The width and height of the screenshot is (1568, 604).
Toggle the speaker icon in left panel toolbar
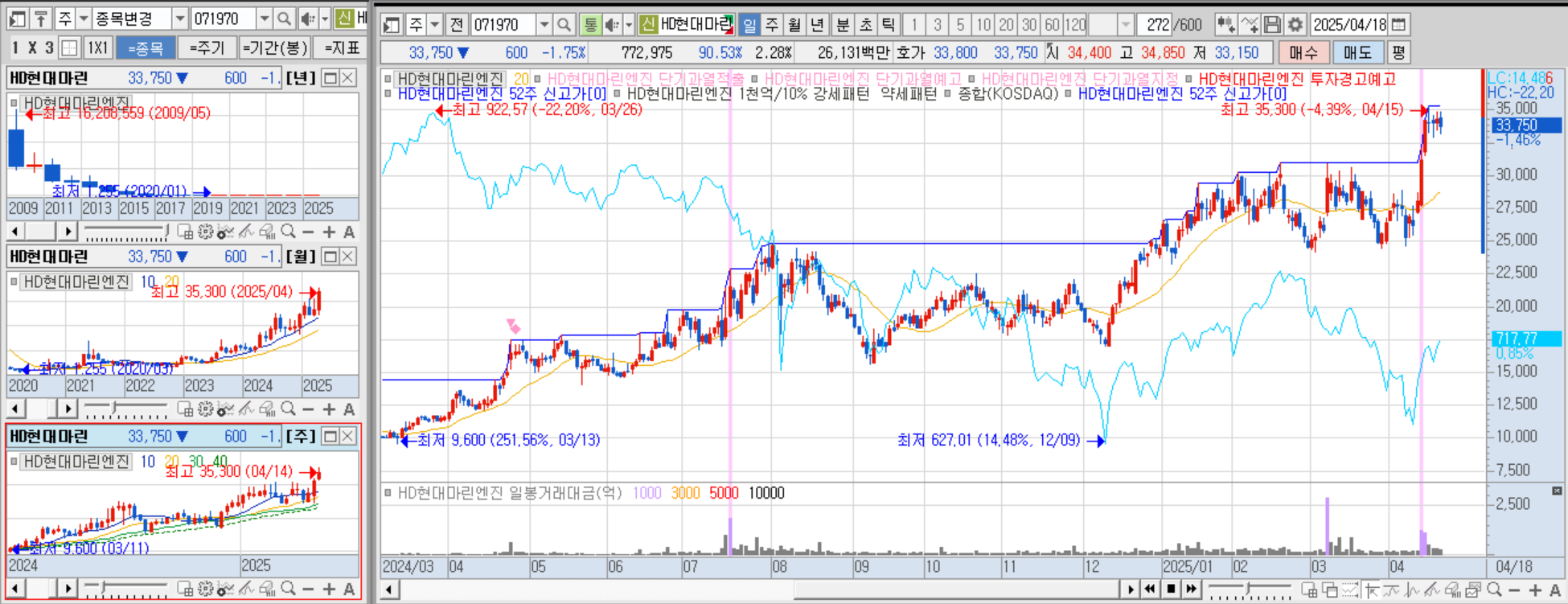[x=308, y=18]
